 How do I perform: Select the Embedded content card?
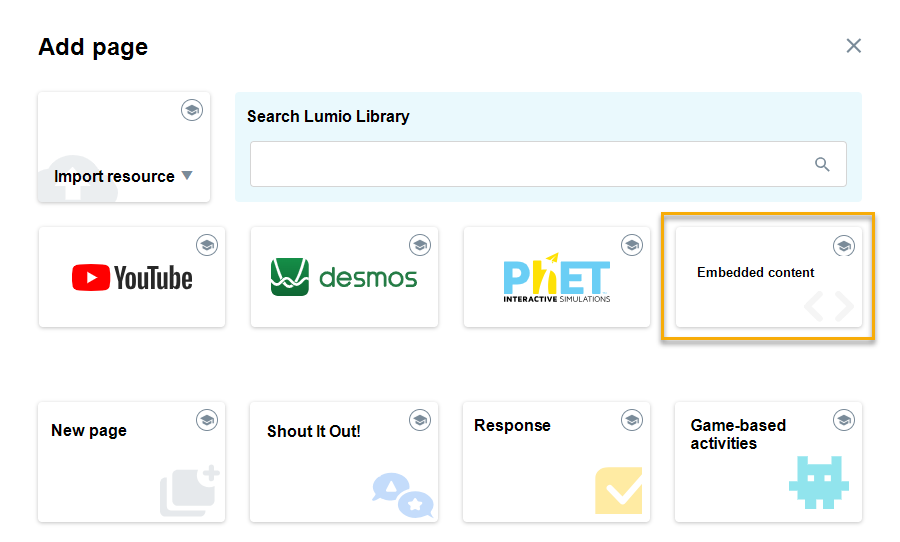click(769, 277)
